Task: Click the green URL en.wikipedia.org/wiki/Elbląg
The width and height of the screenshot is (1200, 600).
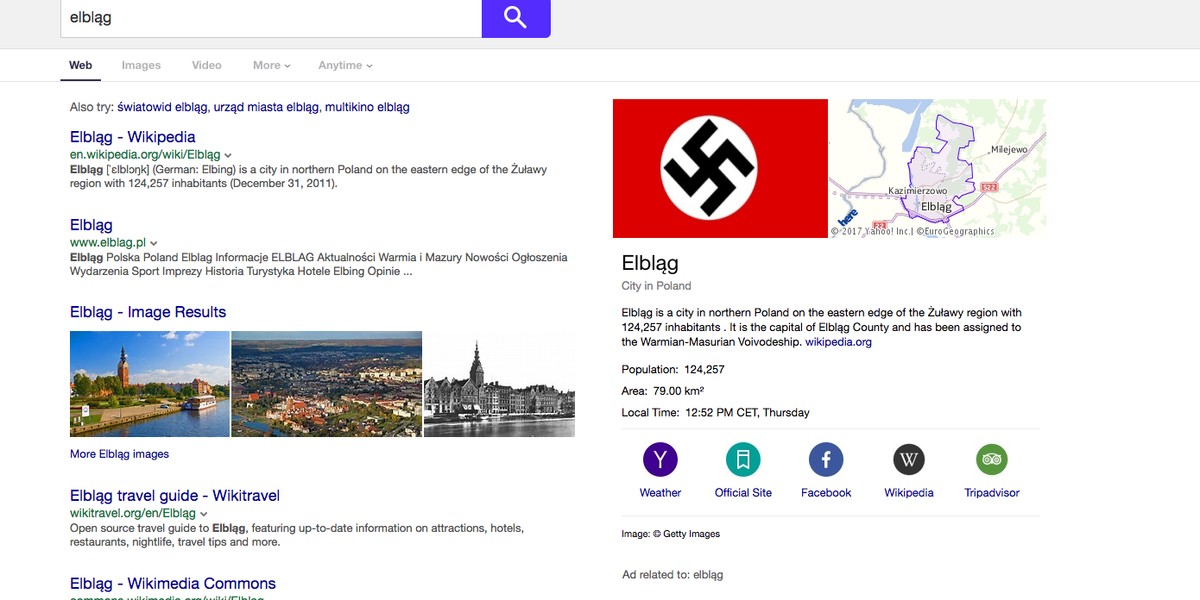Action: pos(145,156)
